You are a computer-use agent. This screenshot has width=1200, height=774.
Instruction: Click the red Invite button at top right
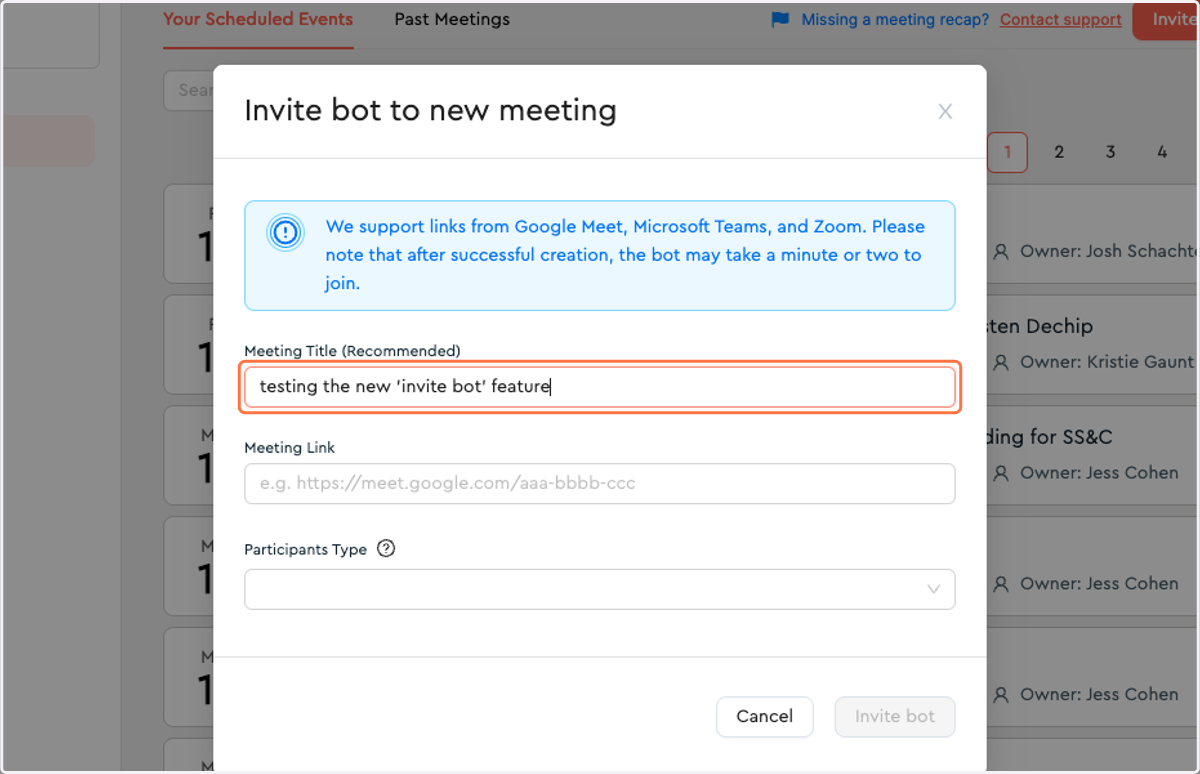pos(1166,20)
